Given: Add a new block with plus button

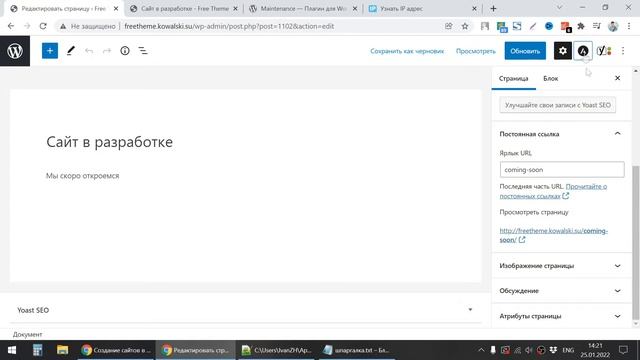Looking at the screenshot, I should coord(50,51).
